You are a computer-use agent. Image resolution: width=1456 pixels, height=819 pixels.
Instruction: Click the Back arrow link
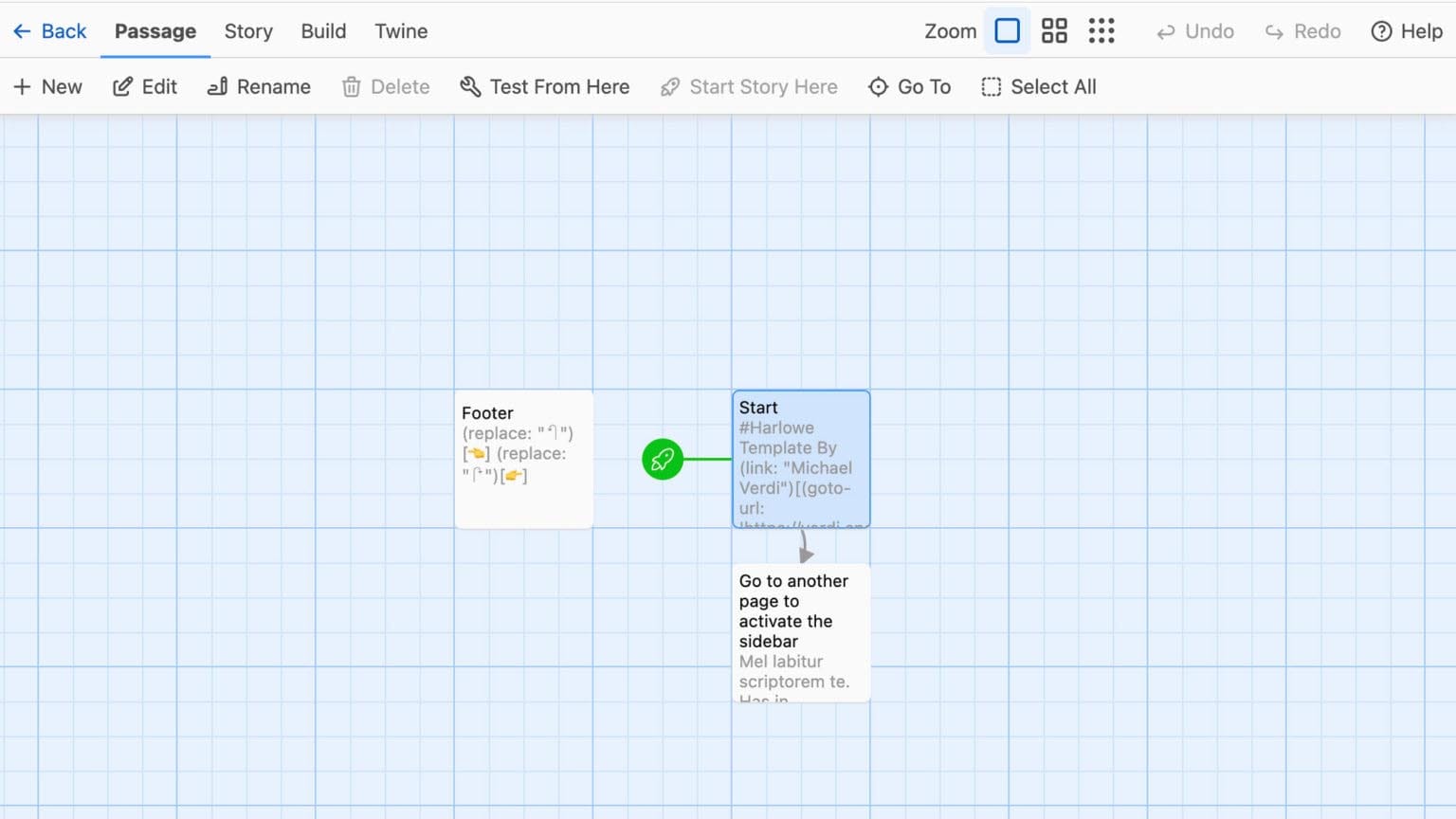pyautogui.click(x=49, y=31)
